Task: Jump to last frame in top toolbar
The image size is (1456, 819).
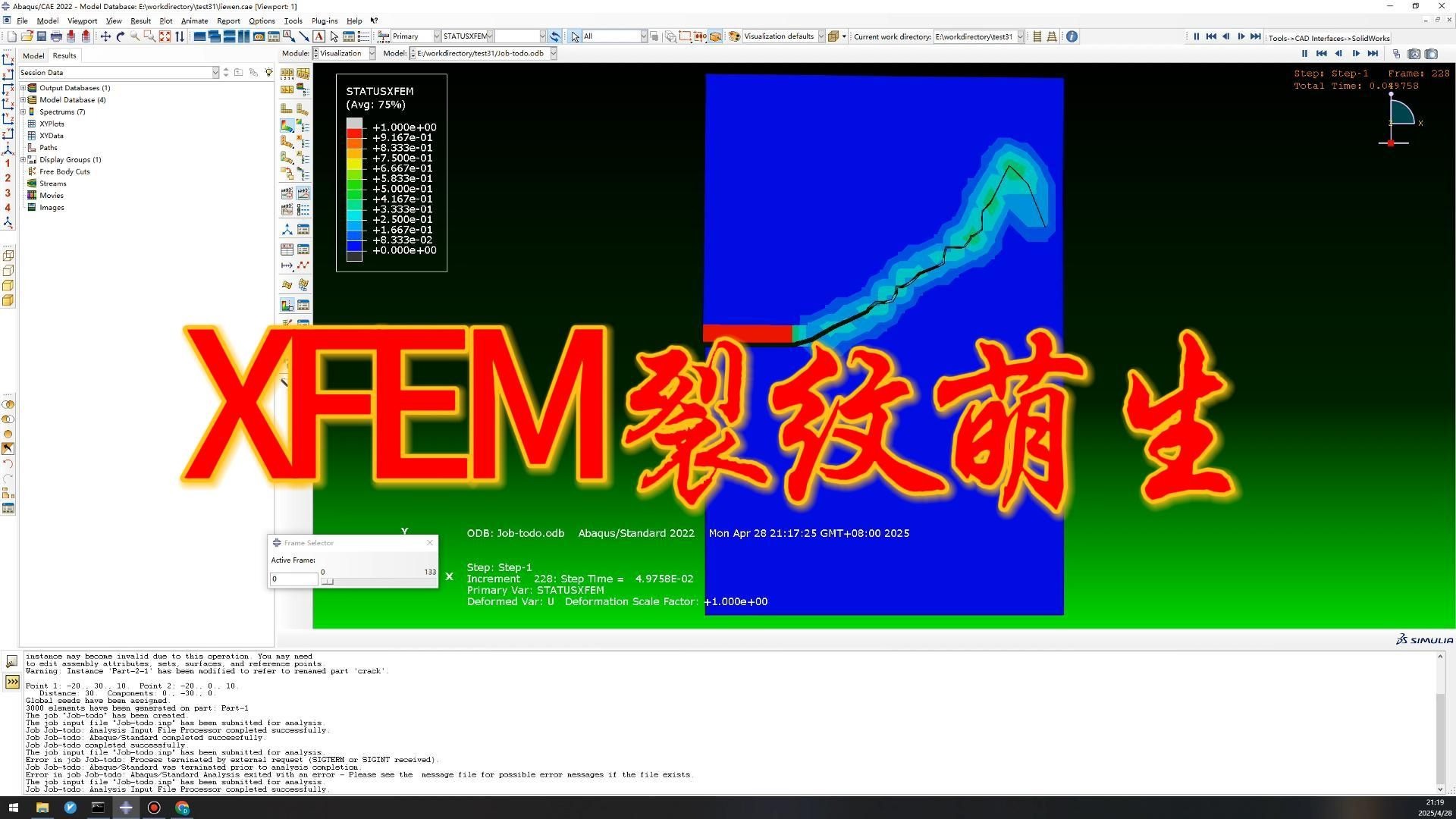Action: point(1256,36)
